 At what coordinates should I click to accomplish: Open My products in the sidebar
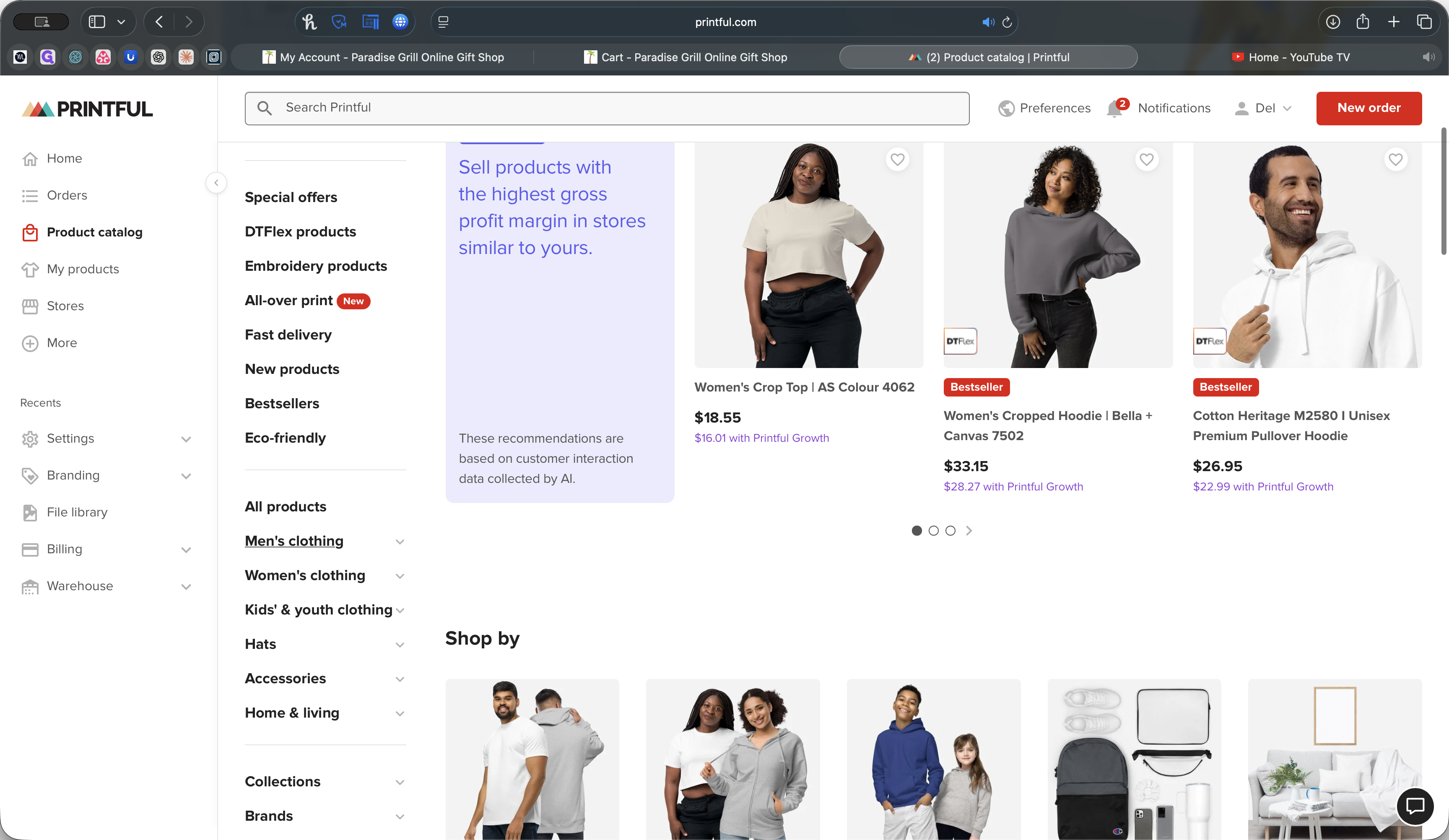[x=82, y=269]
